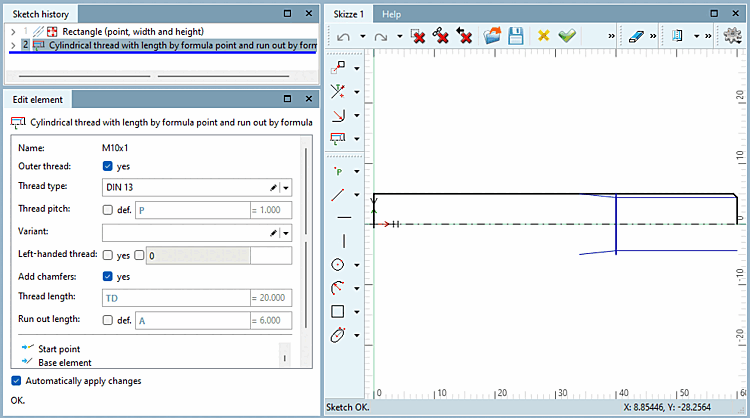Select the point-to-rectangle snap tool icon
Viewport: 750px width, 418px height.
pos(338,68)
